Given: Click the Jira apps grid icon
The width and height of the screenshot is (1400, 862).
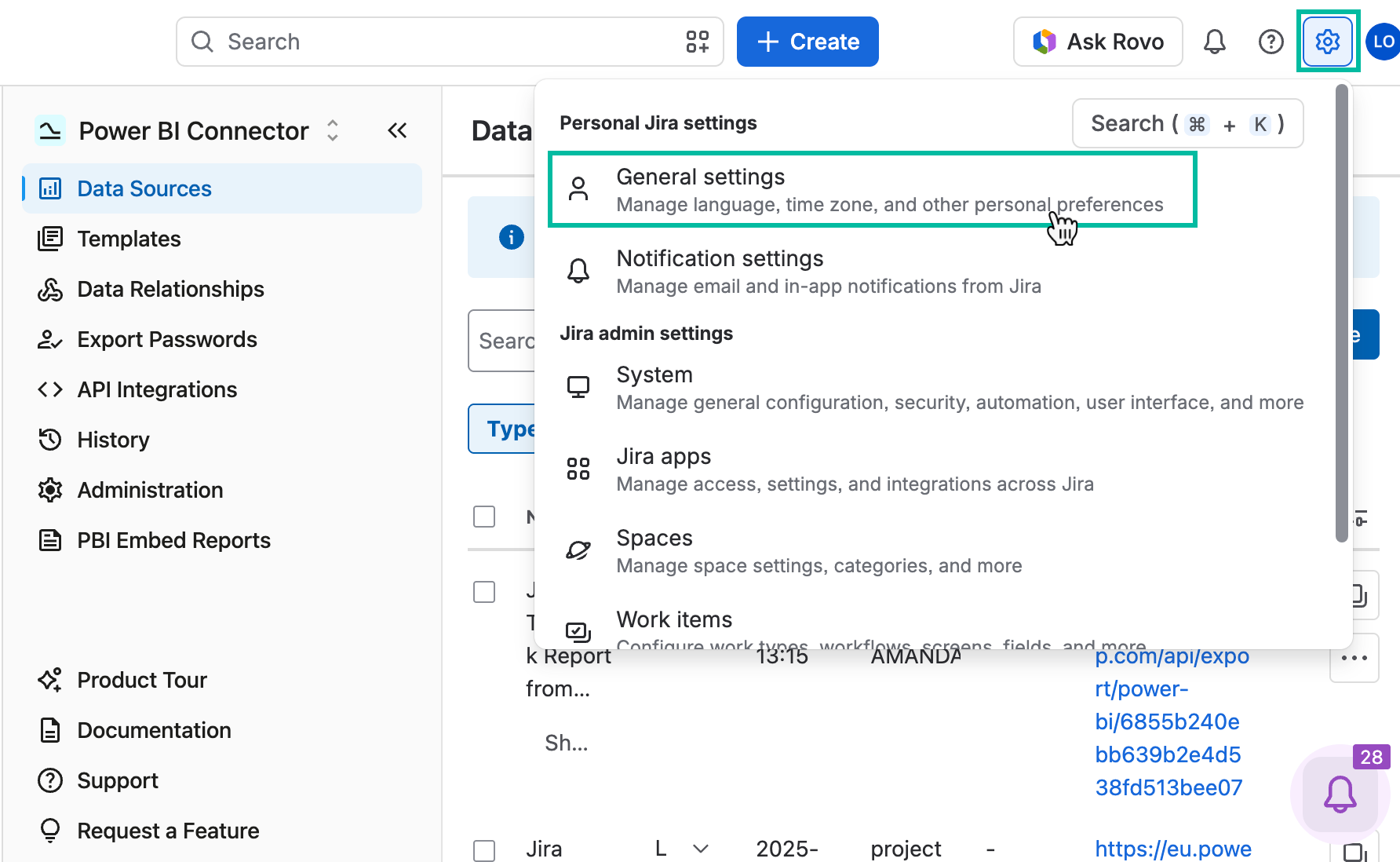Looking at the screenshot, I should 578,469.
